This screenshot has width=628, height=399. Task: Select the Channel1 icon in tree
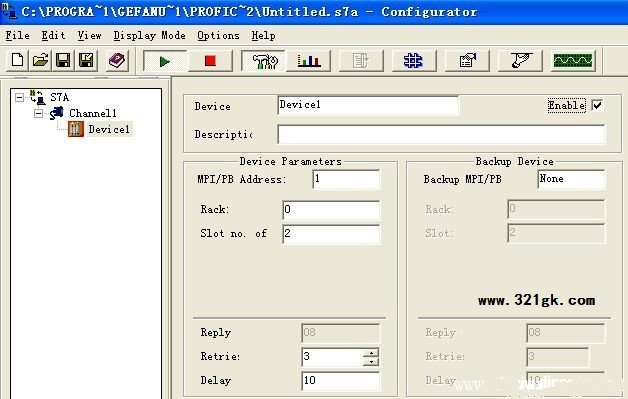pos(56,113)
